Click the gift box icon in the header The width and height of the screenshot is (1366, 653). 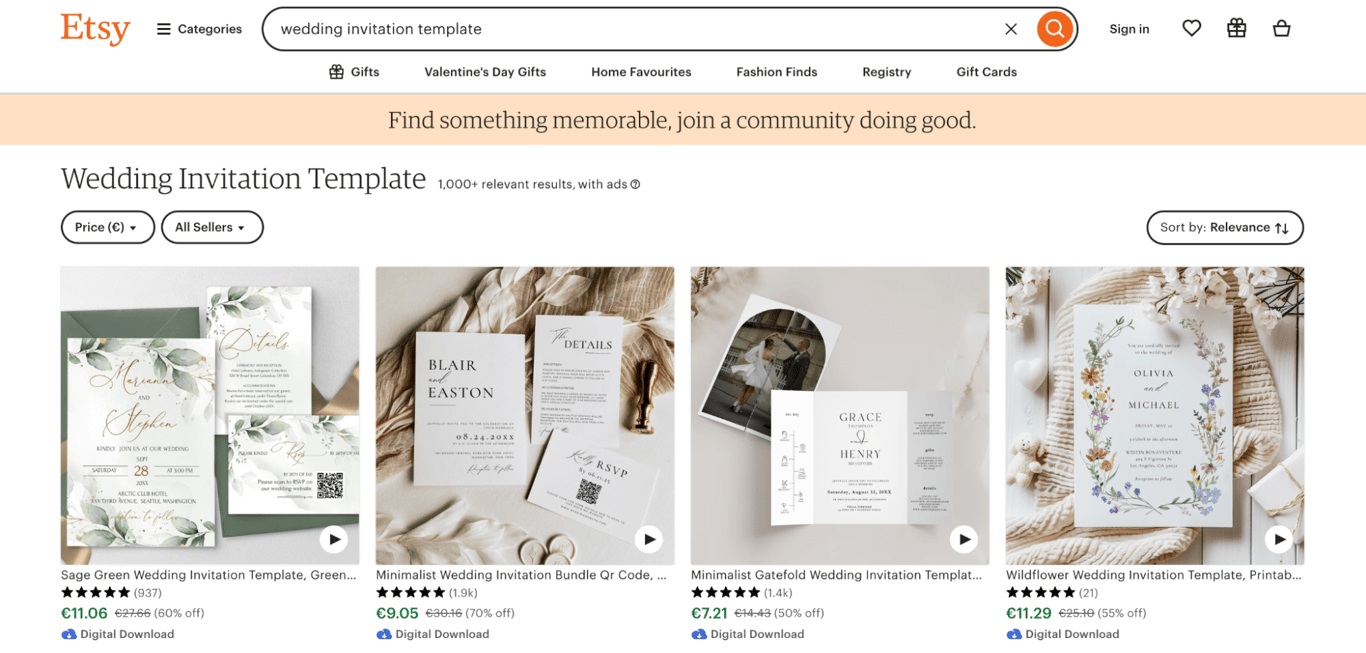pyautogui.click(x=1236, y=28)
